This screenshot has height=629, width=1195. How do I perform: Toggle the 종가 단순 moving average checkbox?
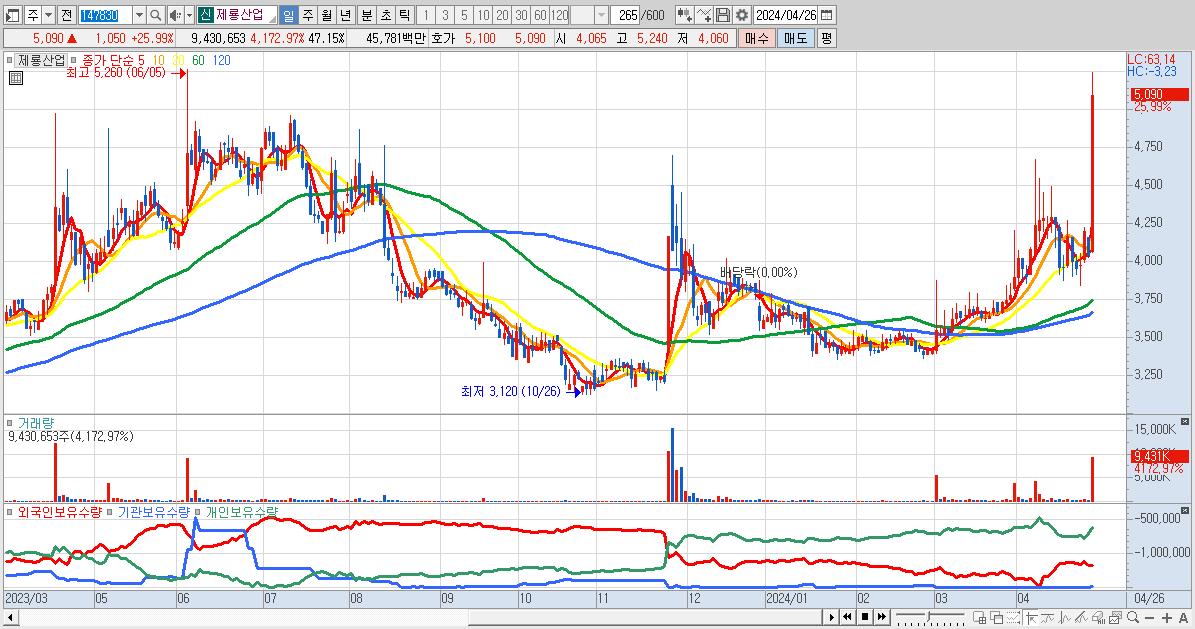click(73, 60)
